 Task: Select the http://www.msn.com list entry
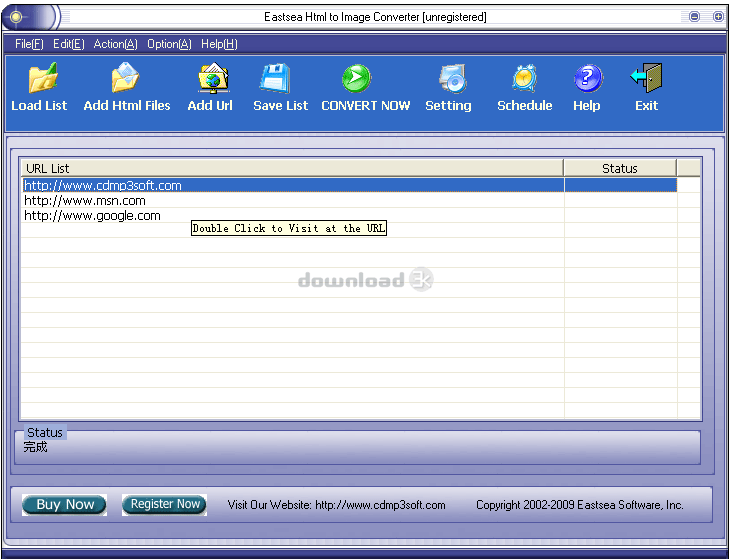[x=85, y=201]
